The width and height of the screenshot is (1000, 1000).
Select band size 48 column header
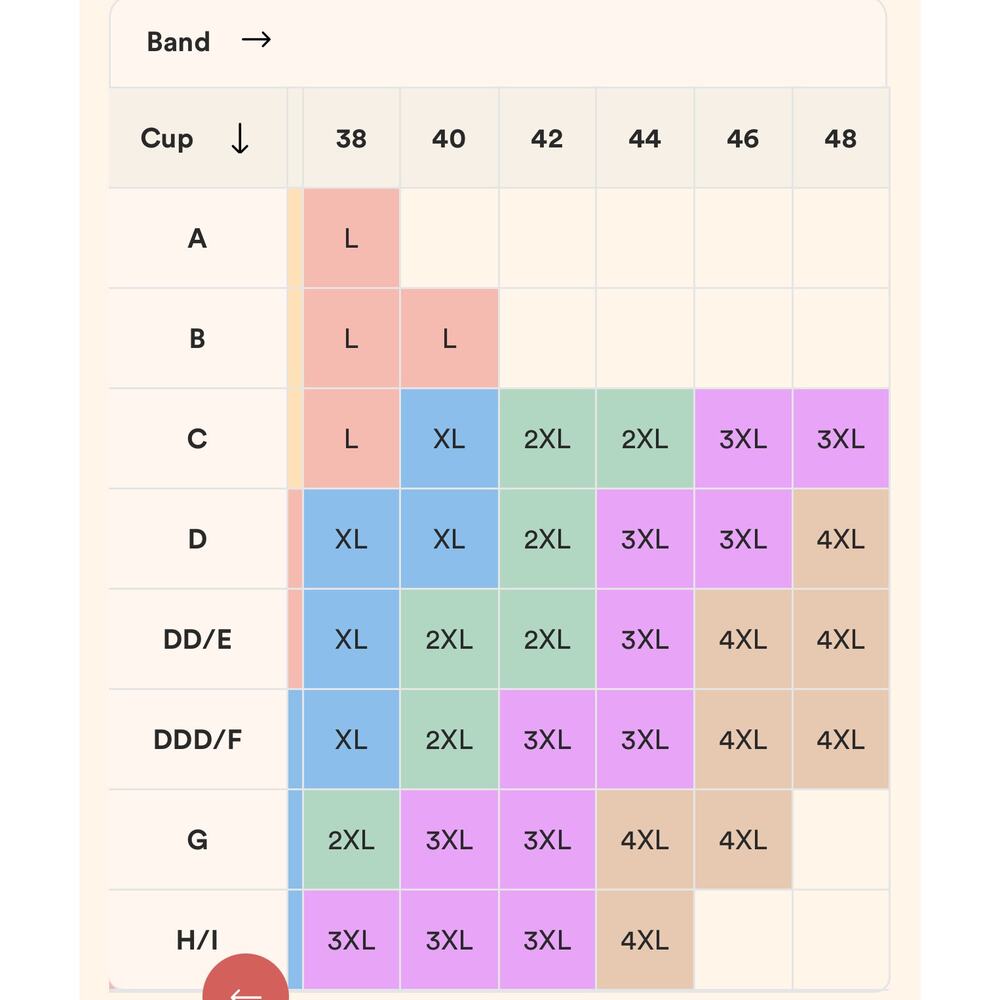tap(841, 138)
